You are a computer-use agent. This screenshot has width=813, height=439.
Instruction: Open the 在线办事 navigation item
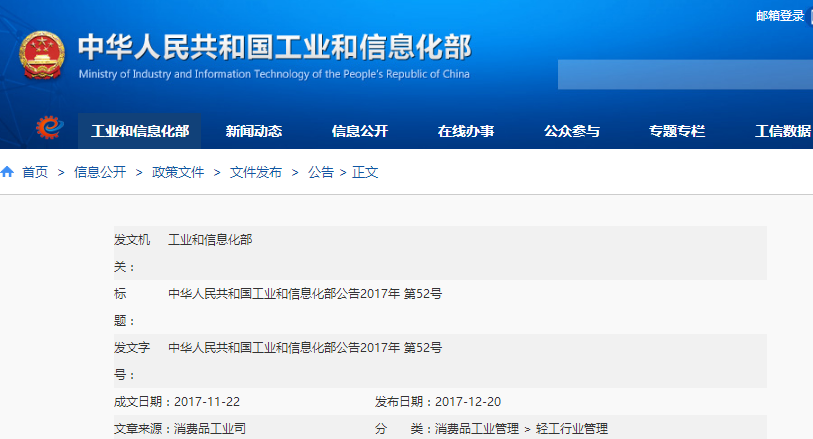(466, 131)
